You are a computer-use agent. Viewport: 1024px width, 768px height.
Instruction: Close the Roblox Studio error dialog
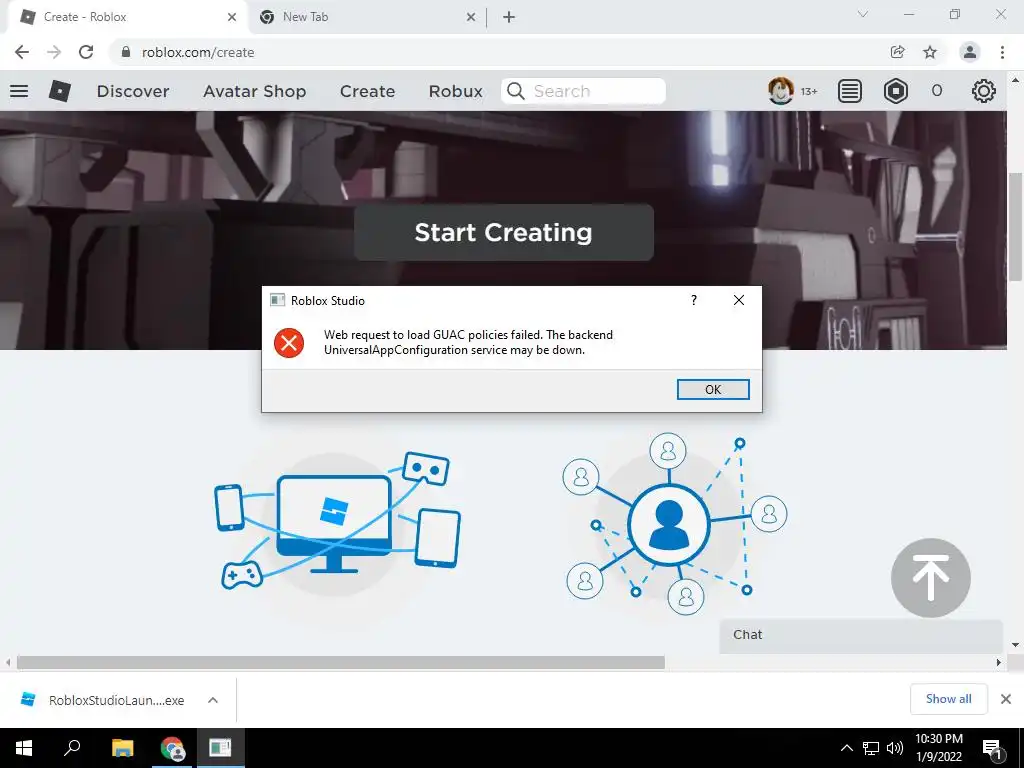point(739,300)
